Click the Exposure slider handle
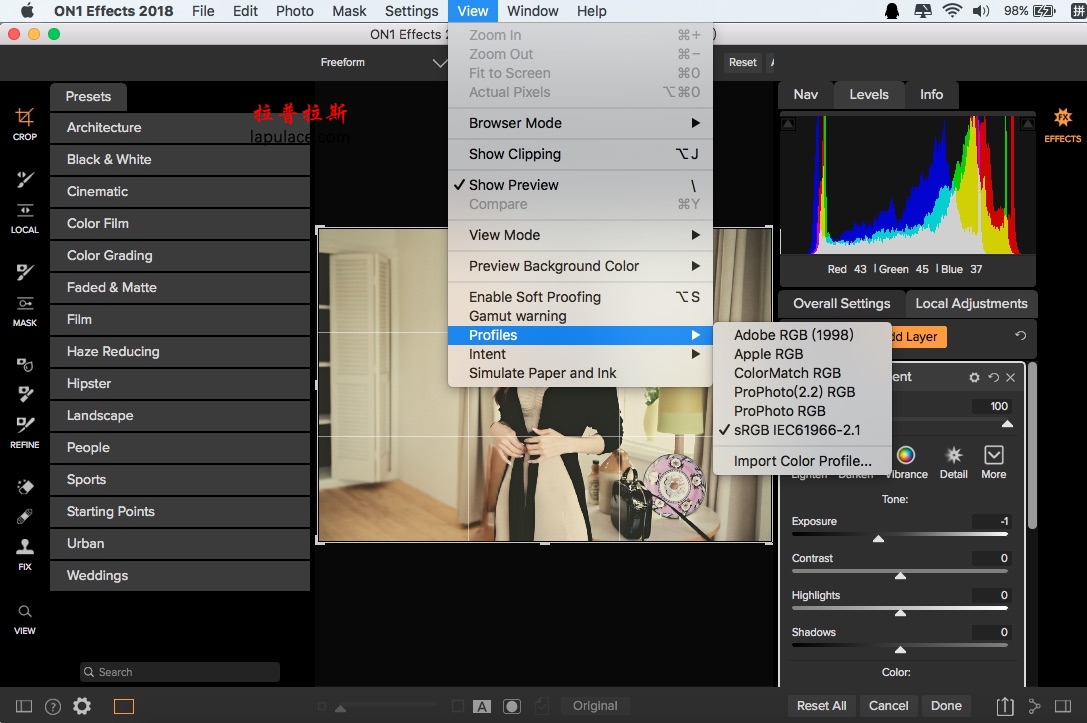Screen dimensions: 1087x723 click(x=878, y=539)
